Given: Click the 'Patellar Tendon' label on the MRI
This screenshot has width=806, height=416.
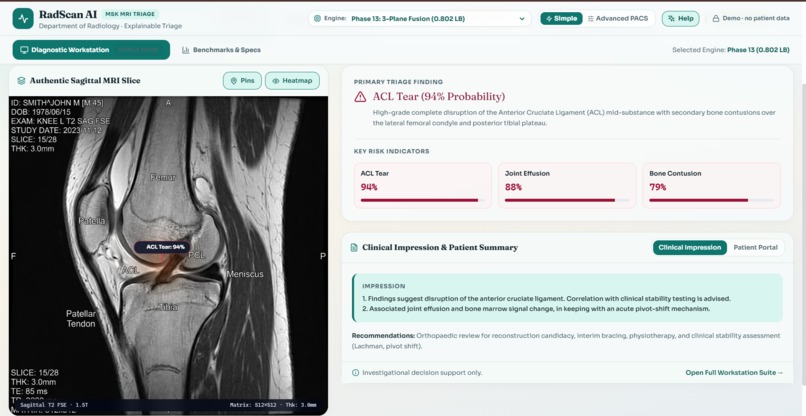Looking at the screenshot, I should [81, 318].
